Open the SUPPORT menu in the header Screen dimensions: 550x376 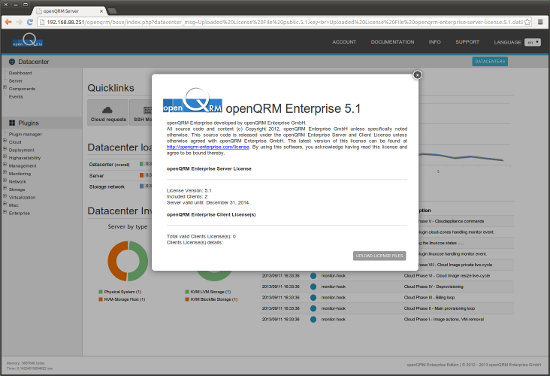tap(467, 42)
